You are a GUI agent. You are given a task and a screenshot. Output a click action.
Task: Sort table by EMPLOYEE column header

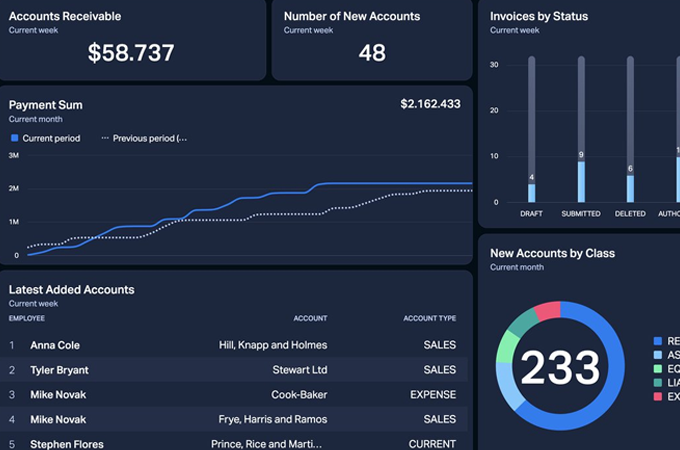tap(27, 318)
